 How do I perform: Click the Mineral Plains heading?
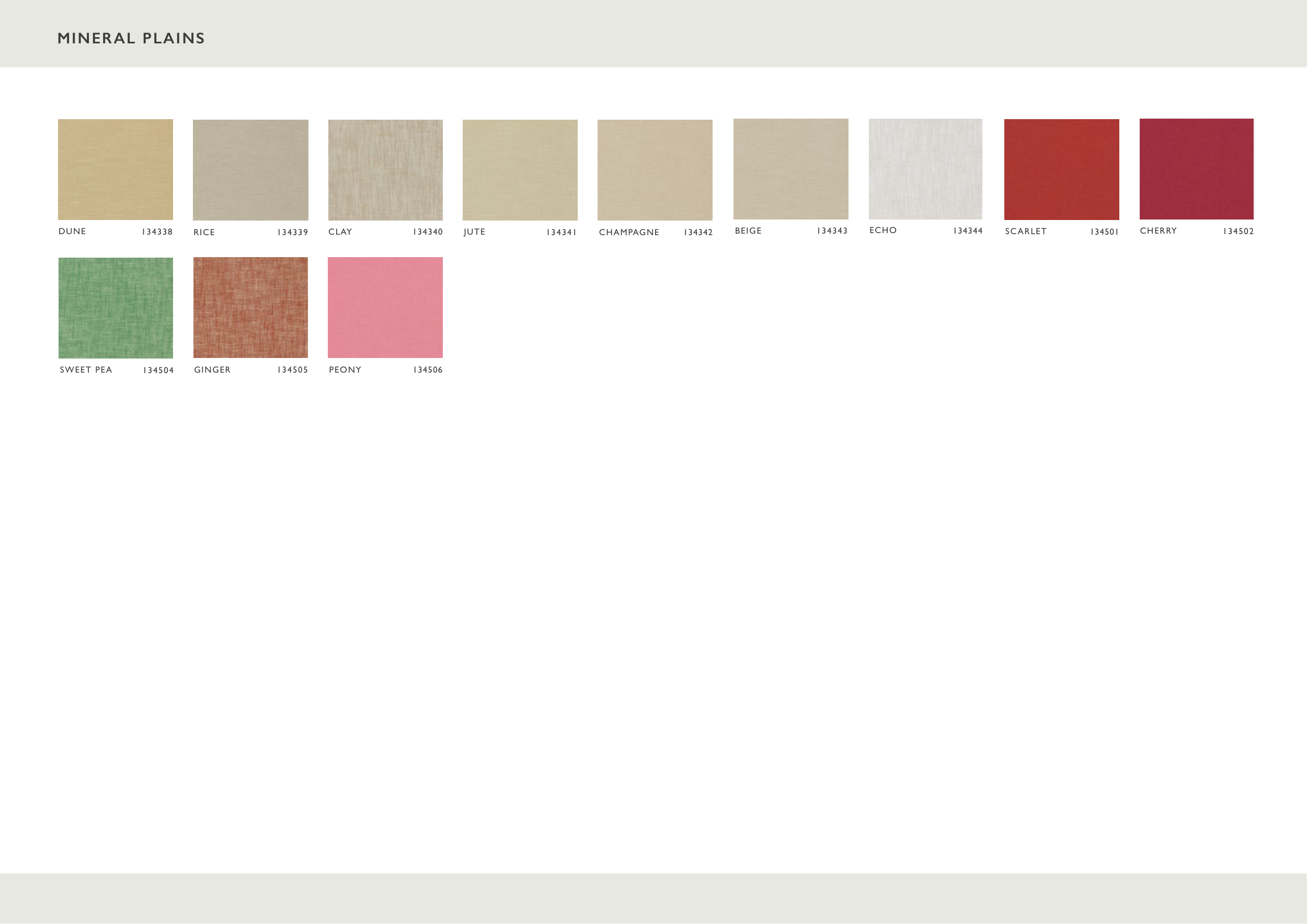pyautogui.click(x=131, y=38)
